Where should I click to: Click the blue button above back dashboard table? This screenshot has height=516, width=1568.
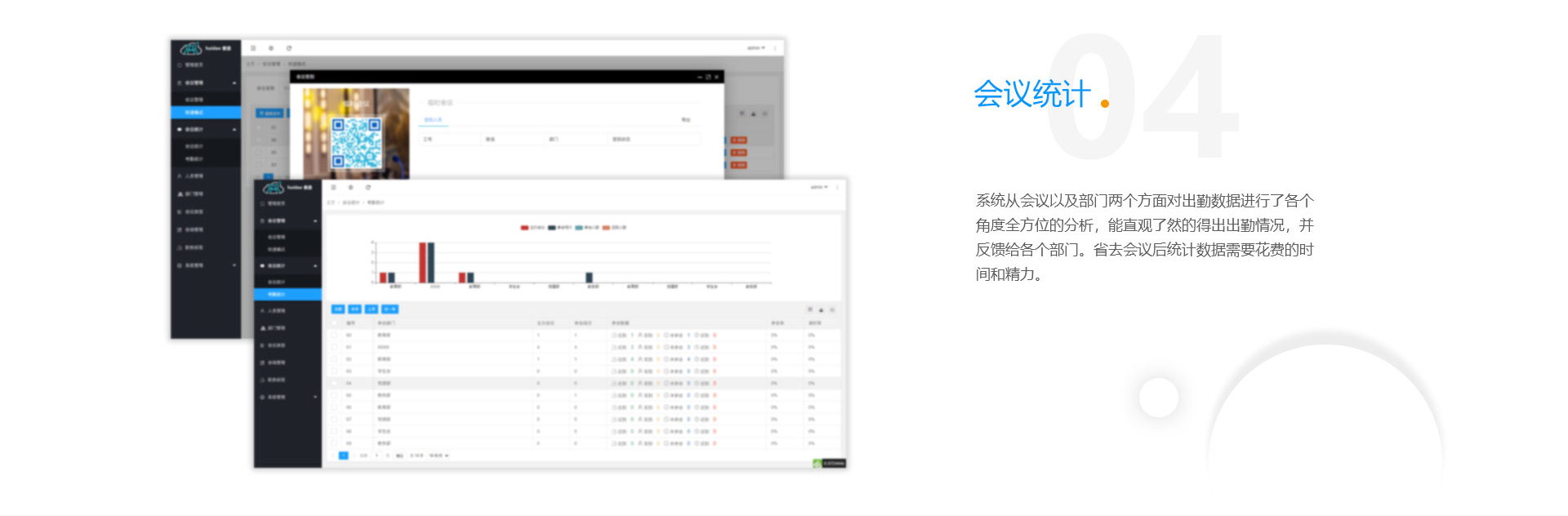click(269, 113)
